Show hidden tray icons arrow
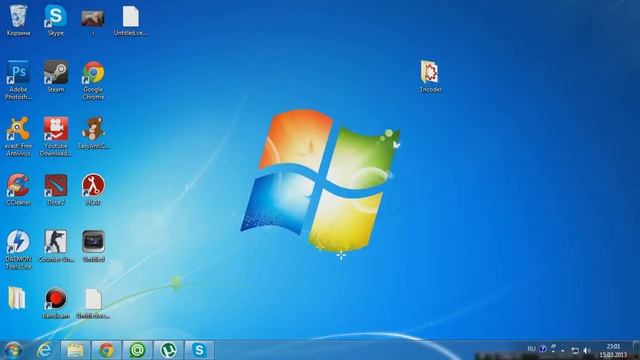 tap(562, 350)
